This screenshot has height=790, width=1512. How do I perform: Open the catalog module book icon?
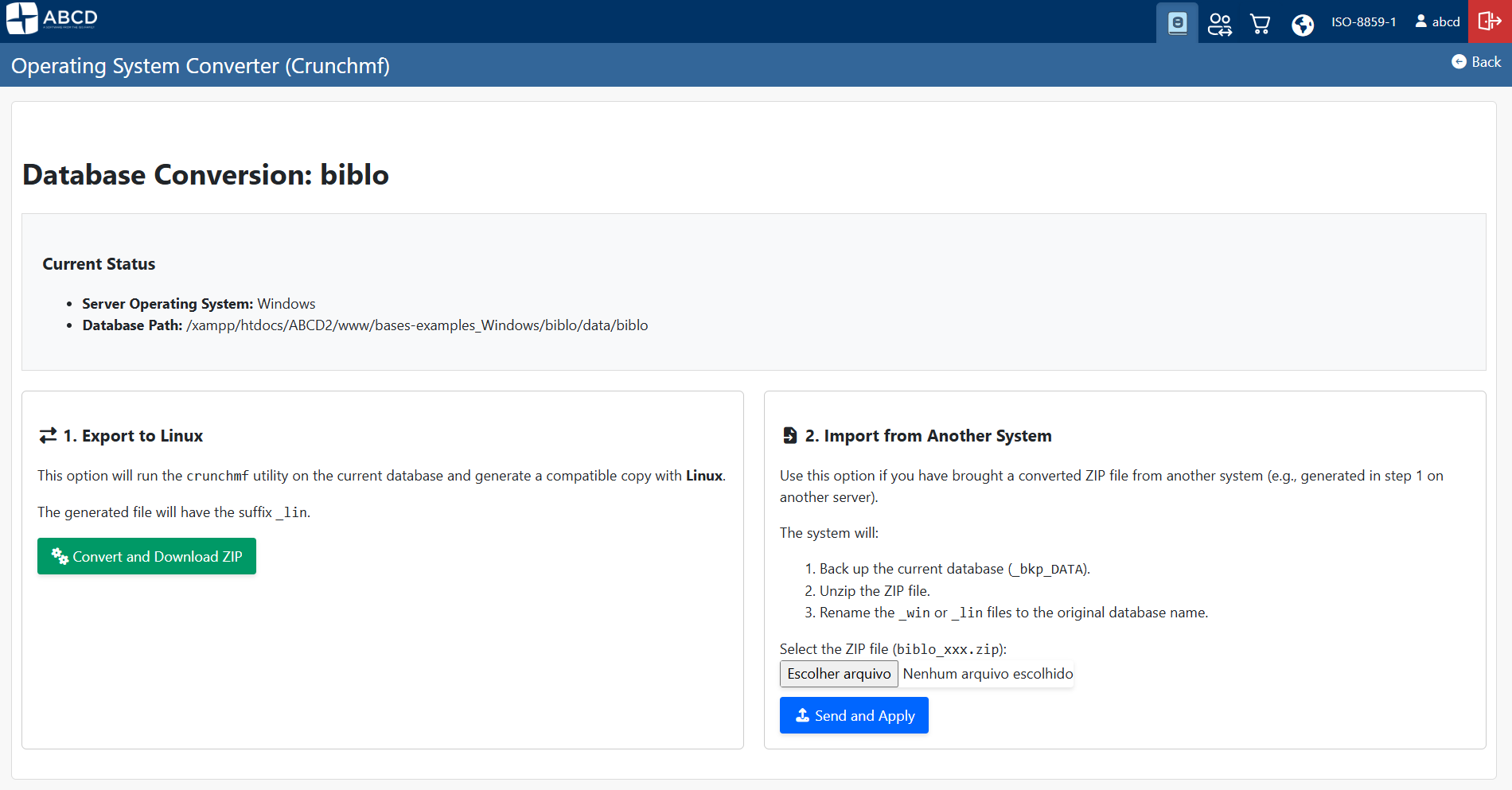coord(1177,22)
